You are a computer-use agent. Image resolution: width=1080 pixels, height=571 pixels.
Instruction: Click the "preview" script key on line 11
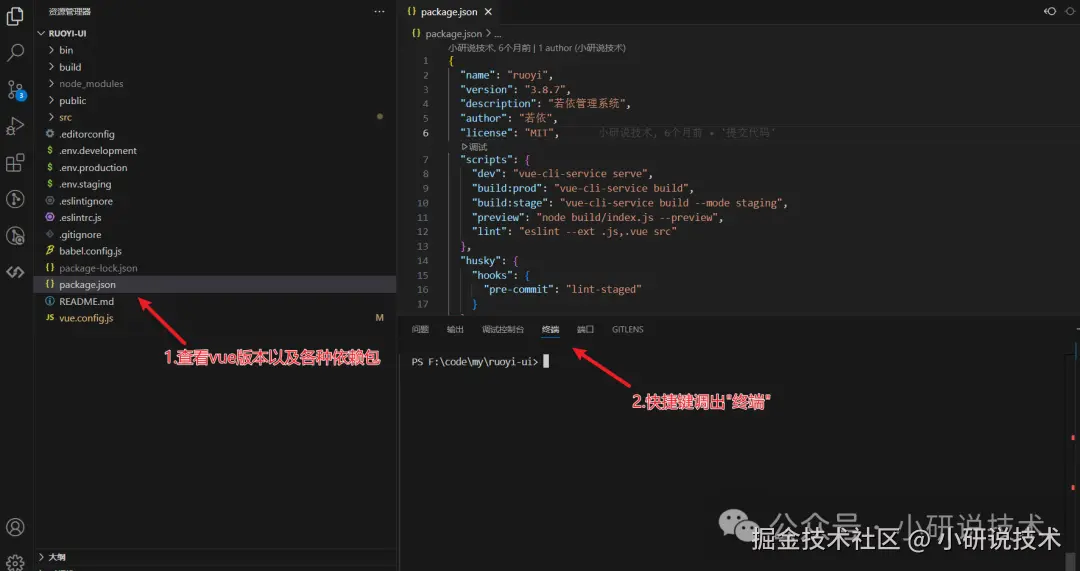[499, 217]
